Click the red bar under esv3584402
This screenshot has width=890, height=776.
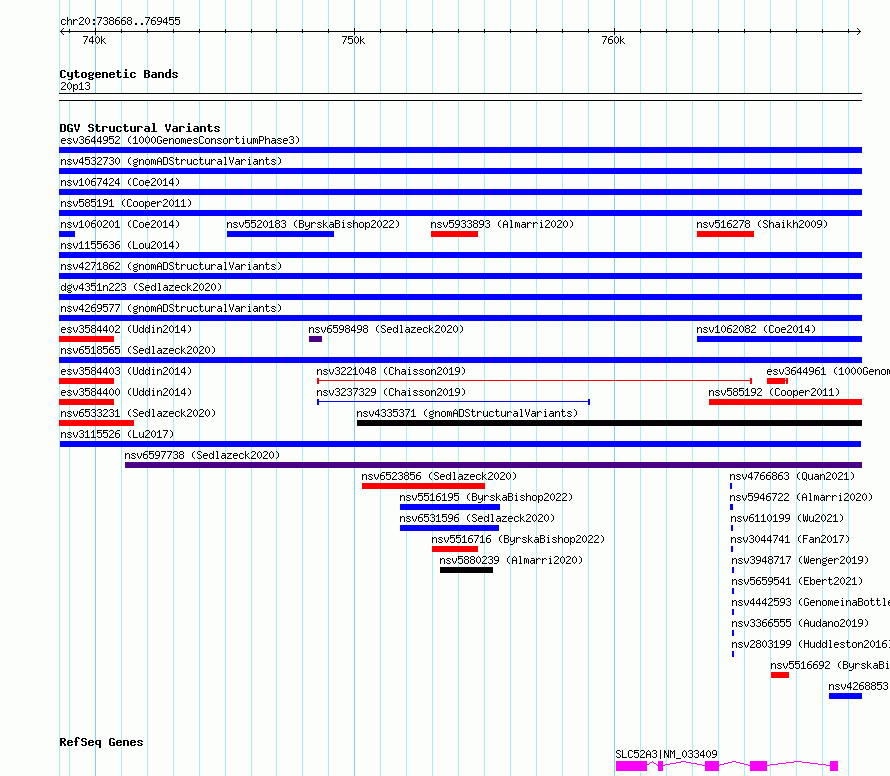[86, 339]
